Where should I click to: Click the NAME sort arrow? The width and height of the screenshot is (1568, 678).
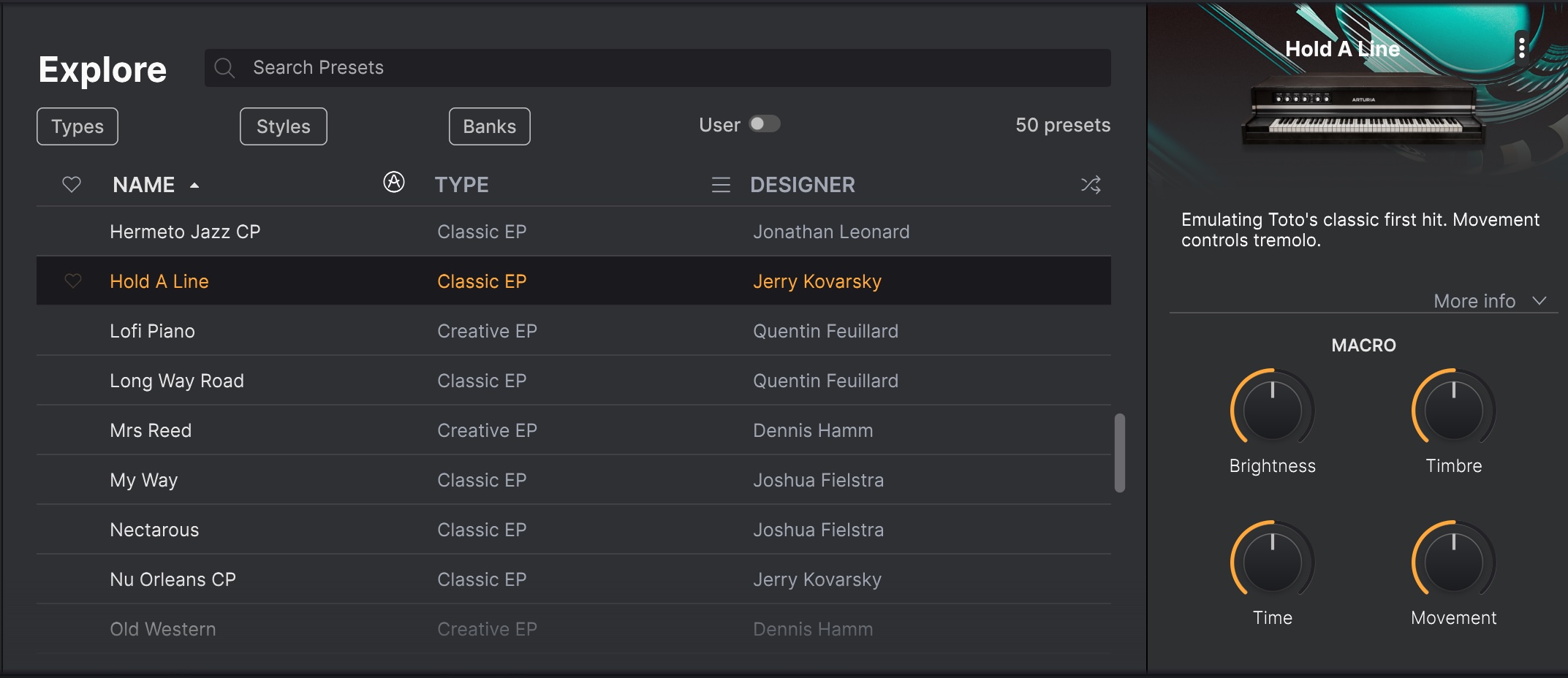pos(194,186)
